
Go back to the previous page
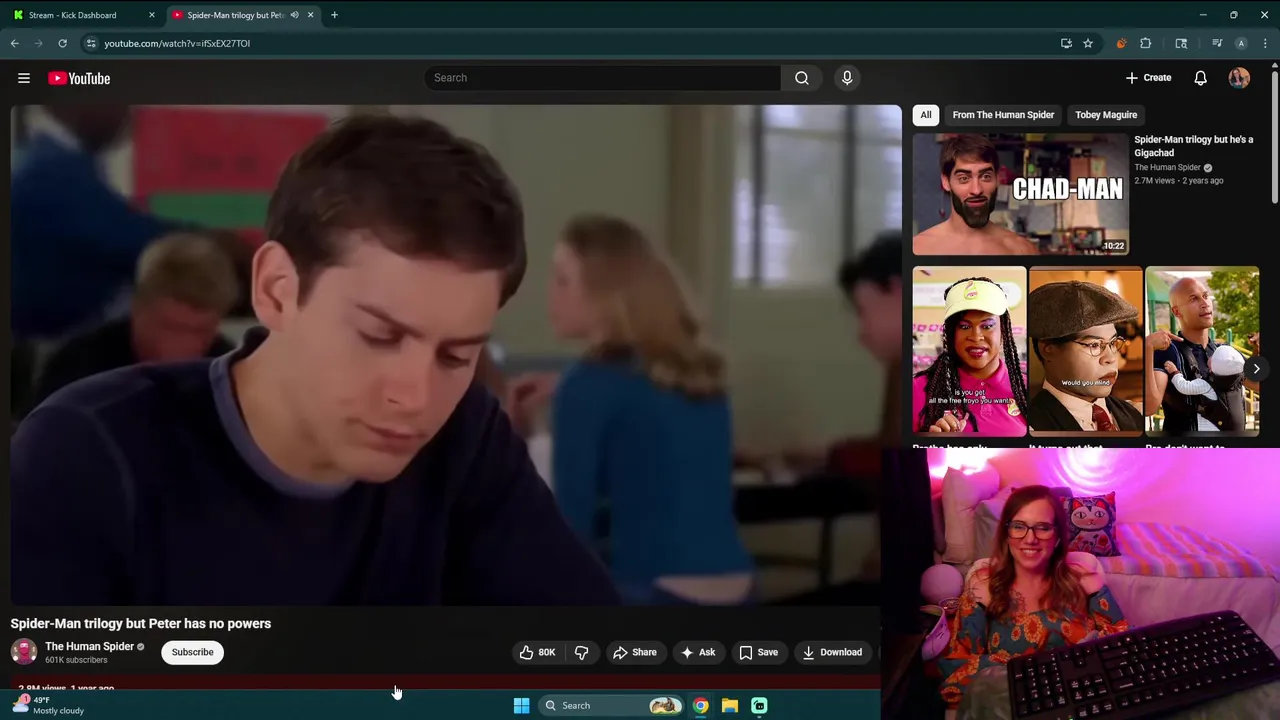click(15, 43)
